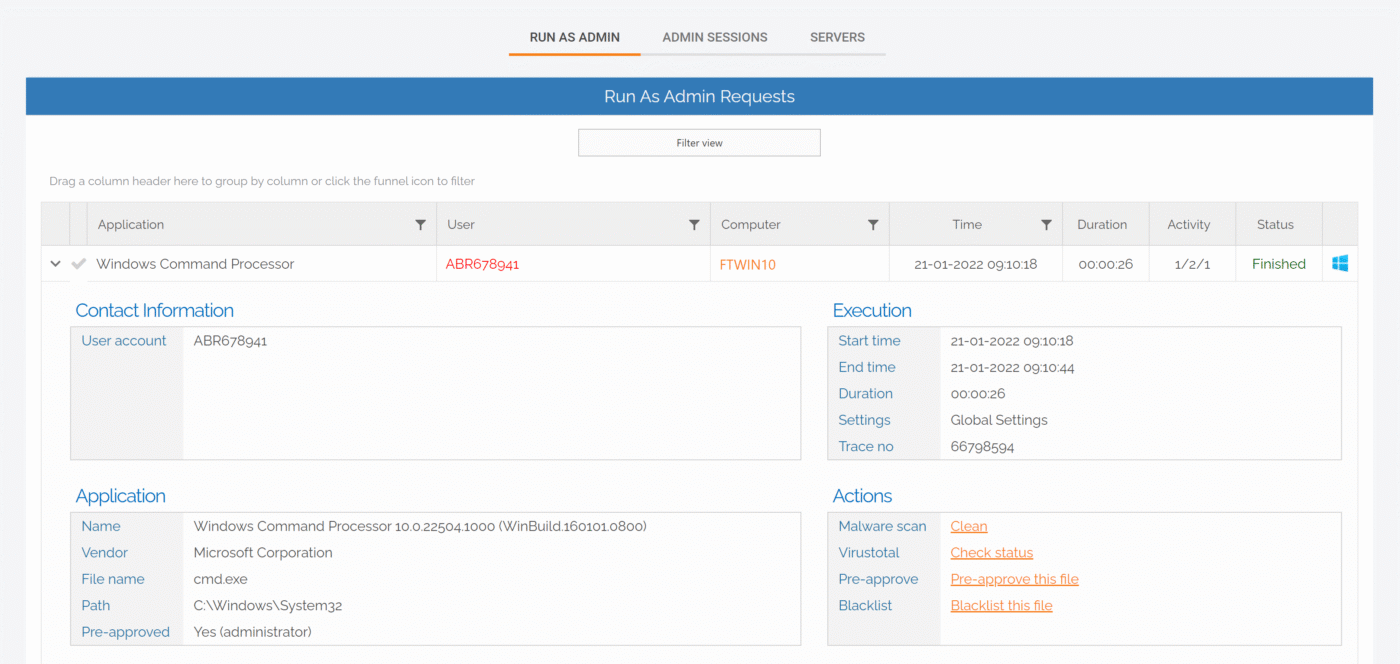Click the Virustotal Check status link
1400x664 pixels.
click(991, 553)
